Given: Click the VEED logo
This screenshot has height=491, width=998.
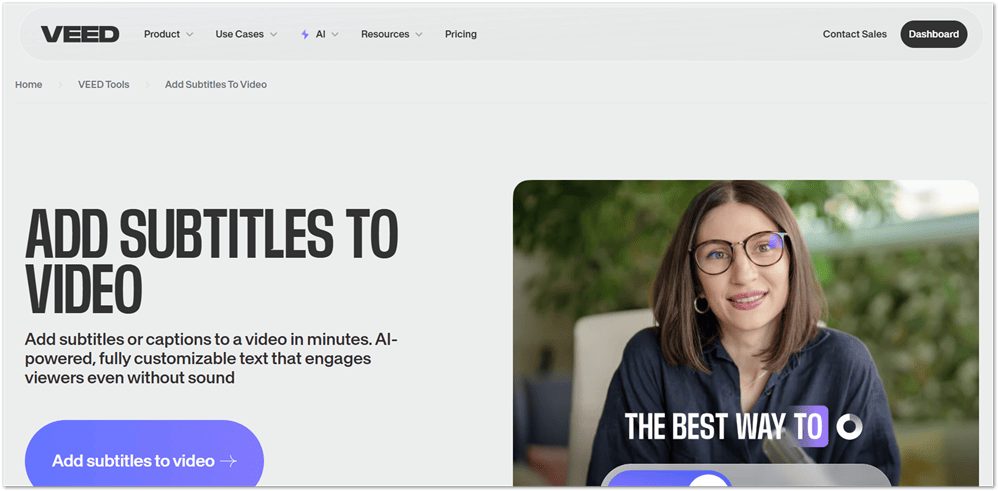Looking at the screenshot, I should tap(80, 34).
